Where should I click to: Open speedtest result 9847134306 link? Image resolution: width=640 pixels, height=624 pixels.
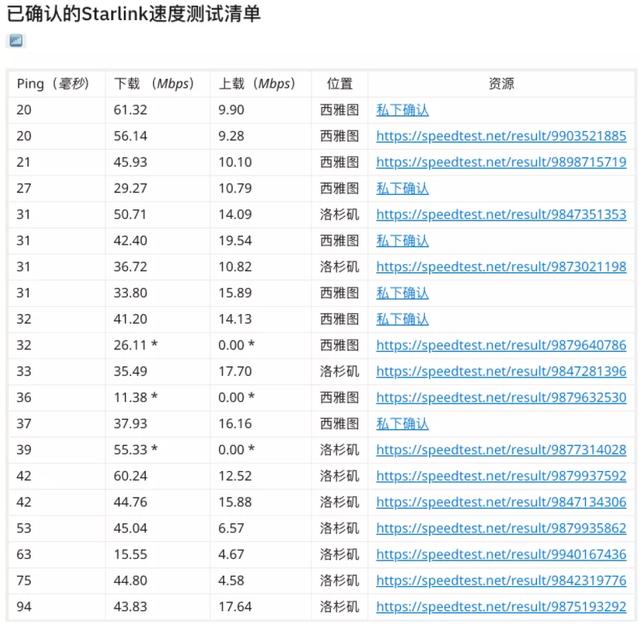coord(501,502)
